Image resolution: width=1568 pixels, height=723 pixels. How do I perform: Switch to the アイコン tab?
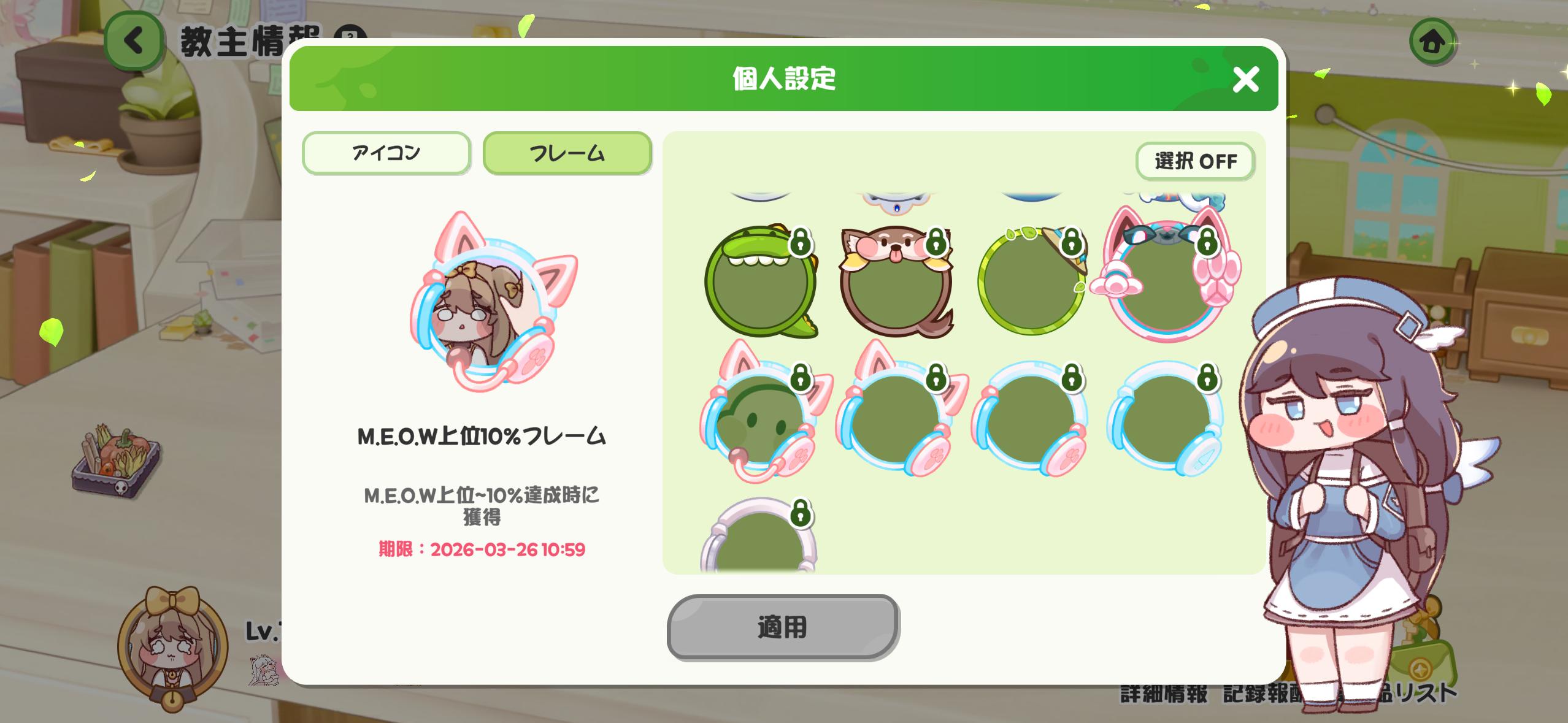tap(386, 153)
